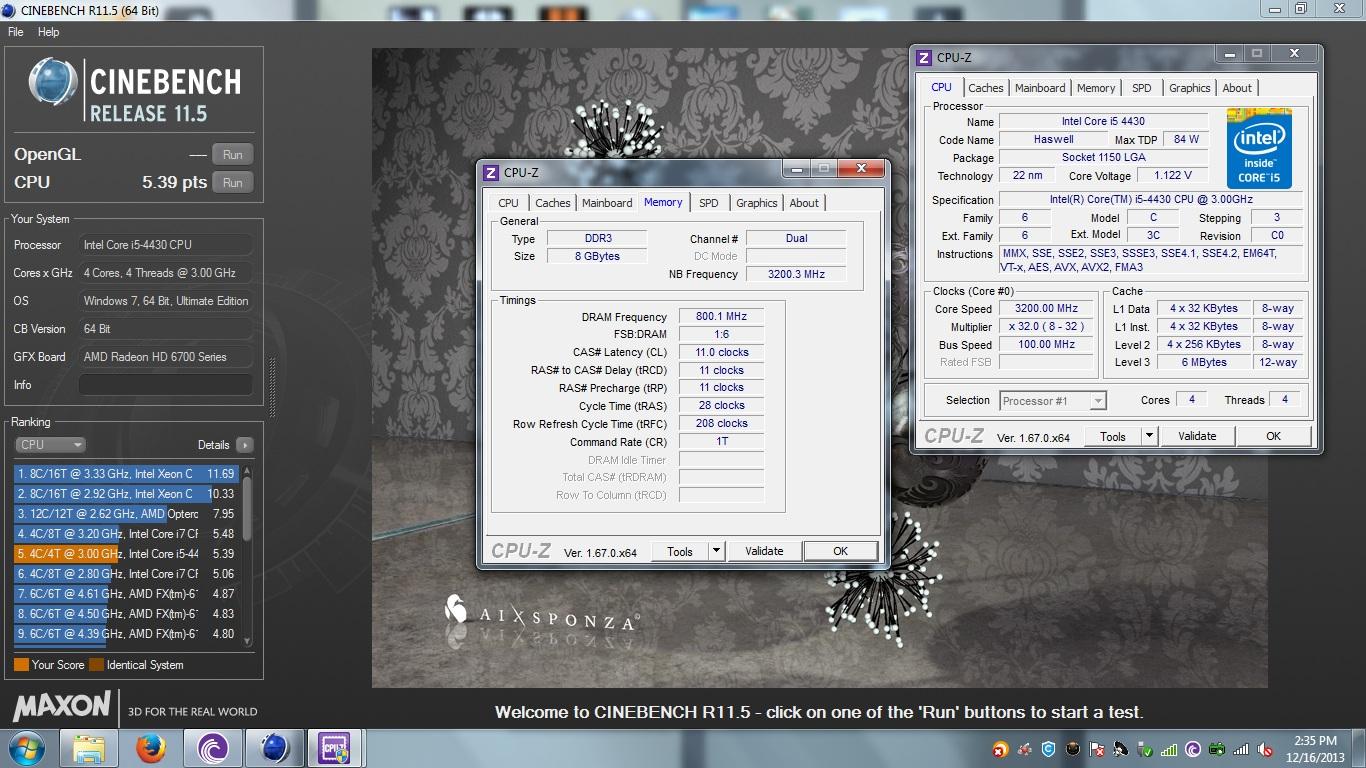
Task: Open Mainboard tab in CPU window
Action: [x=1040, y=88]
